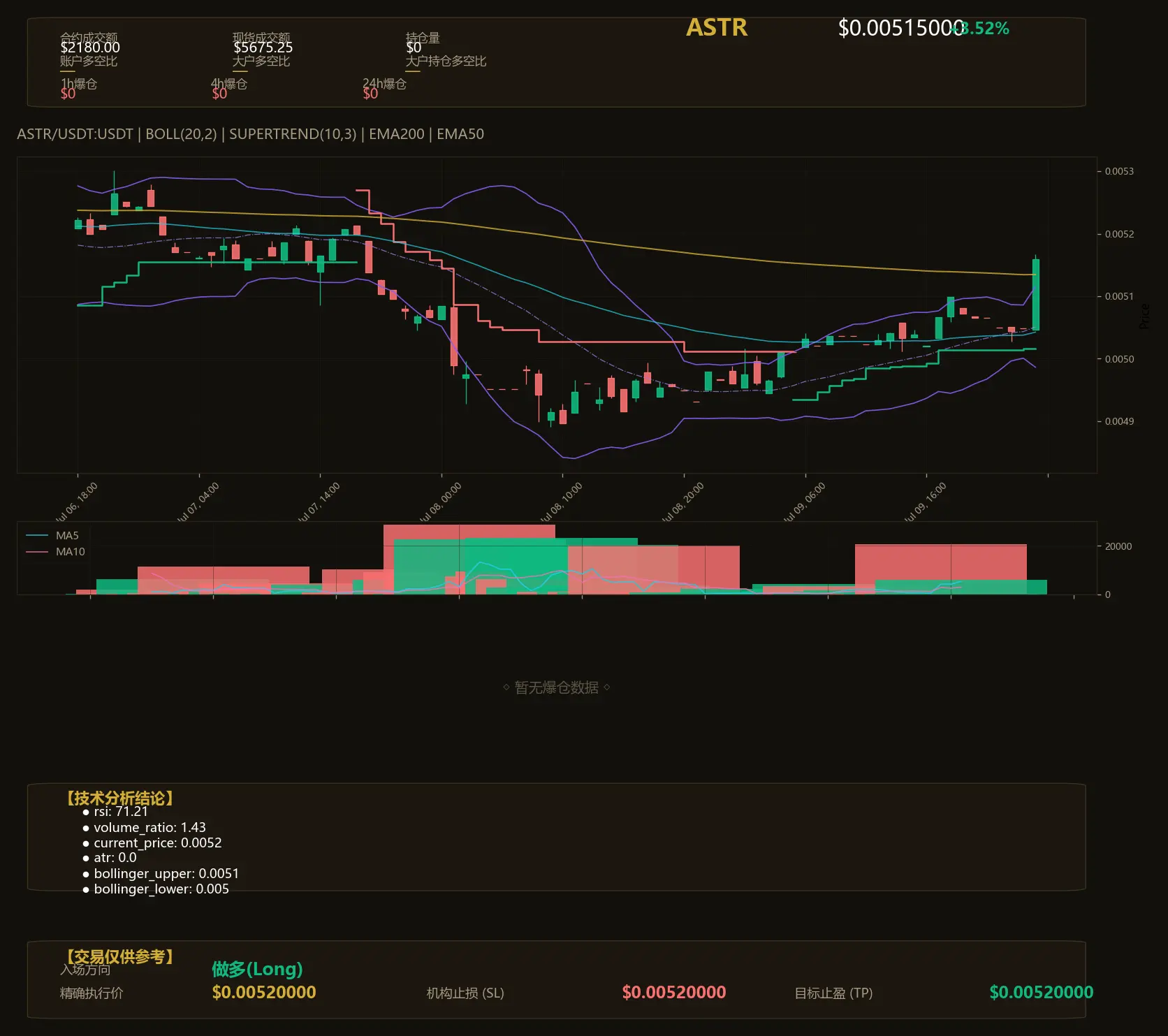Viewport: 1168px width, 1036px height.
Task: Click the 【技术分析结论】 heading
Action: [119, 798]
